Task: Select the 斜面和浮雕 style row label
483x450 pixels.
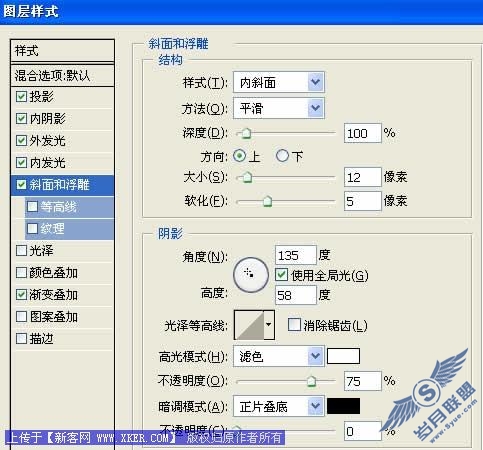Action: (x=59, y=185)
